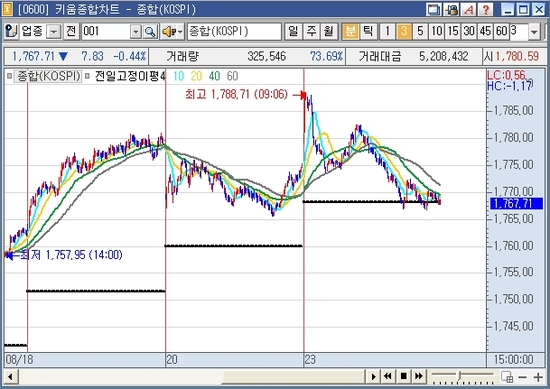Viewport: 550px width, 389px height.
Task: Click the 전 button
Action: pos(71,32)
